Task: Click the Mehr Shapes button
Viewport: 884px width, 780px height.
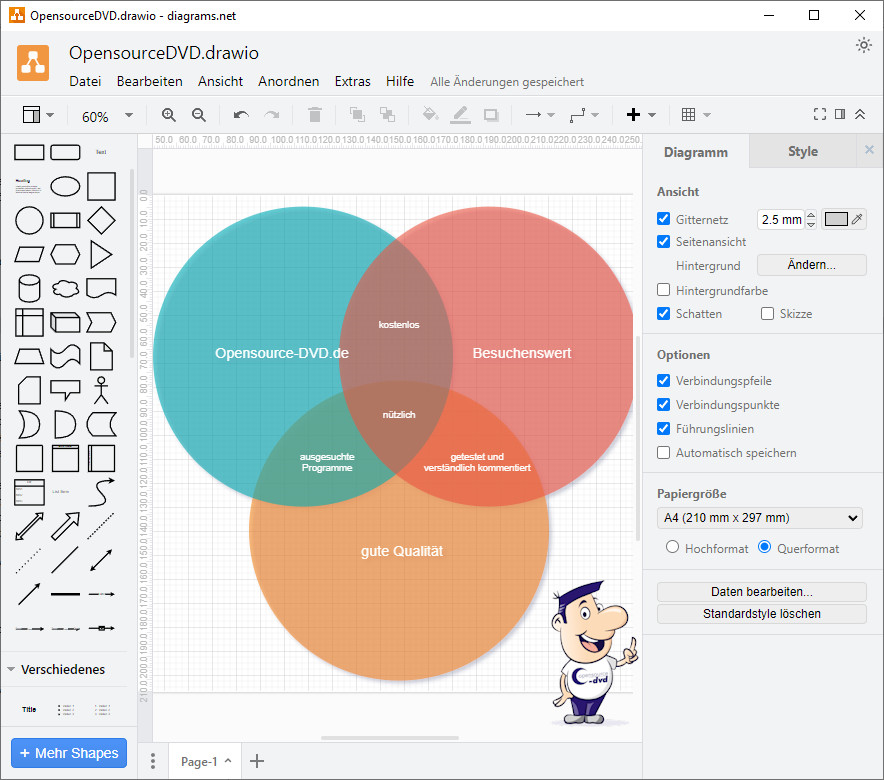Action: pyautogui.click(x=69, y=753)
